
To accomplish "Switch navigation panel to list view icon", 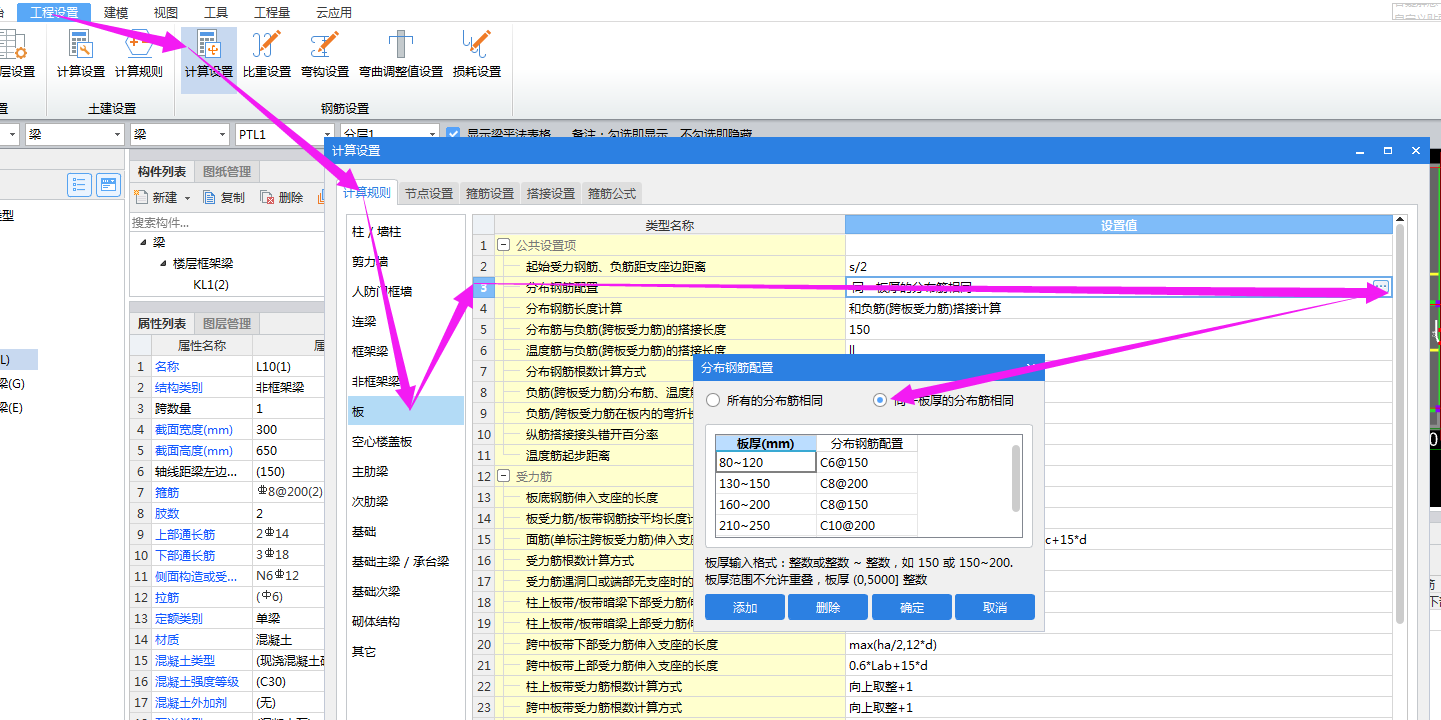I will click(x=80, y=185).
